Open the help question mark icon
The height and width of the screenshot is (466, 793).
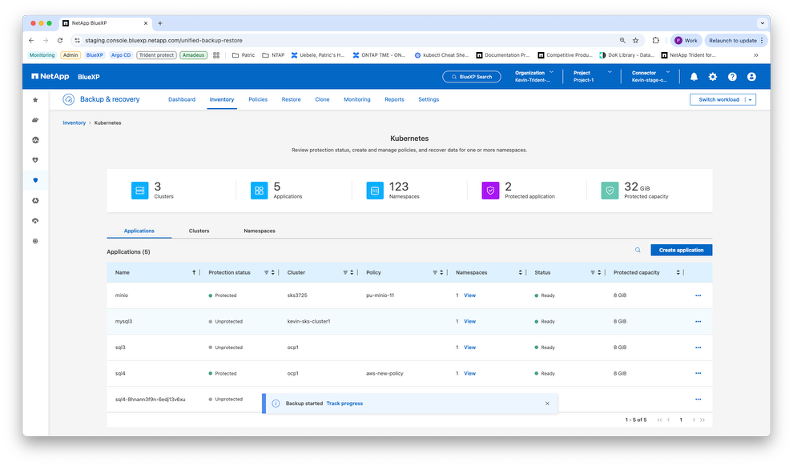pyautogui.click(x=732, y=77)
